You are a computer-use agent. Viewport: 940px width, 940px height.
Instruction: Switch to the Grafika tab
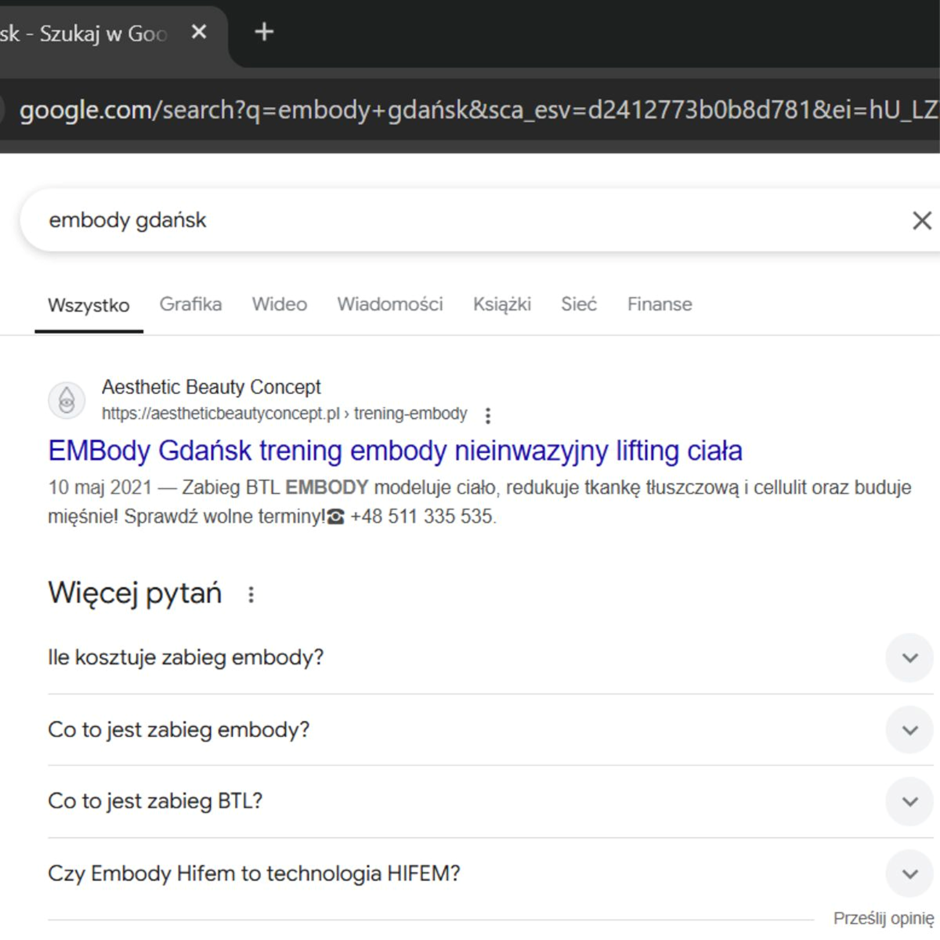pyautogui.click(x=191, y=305)
